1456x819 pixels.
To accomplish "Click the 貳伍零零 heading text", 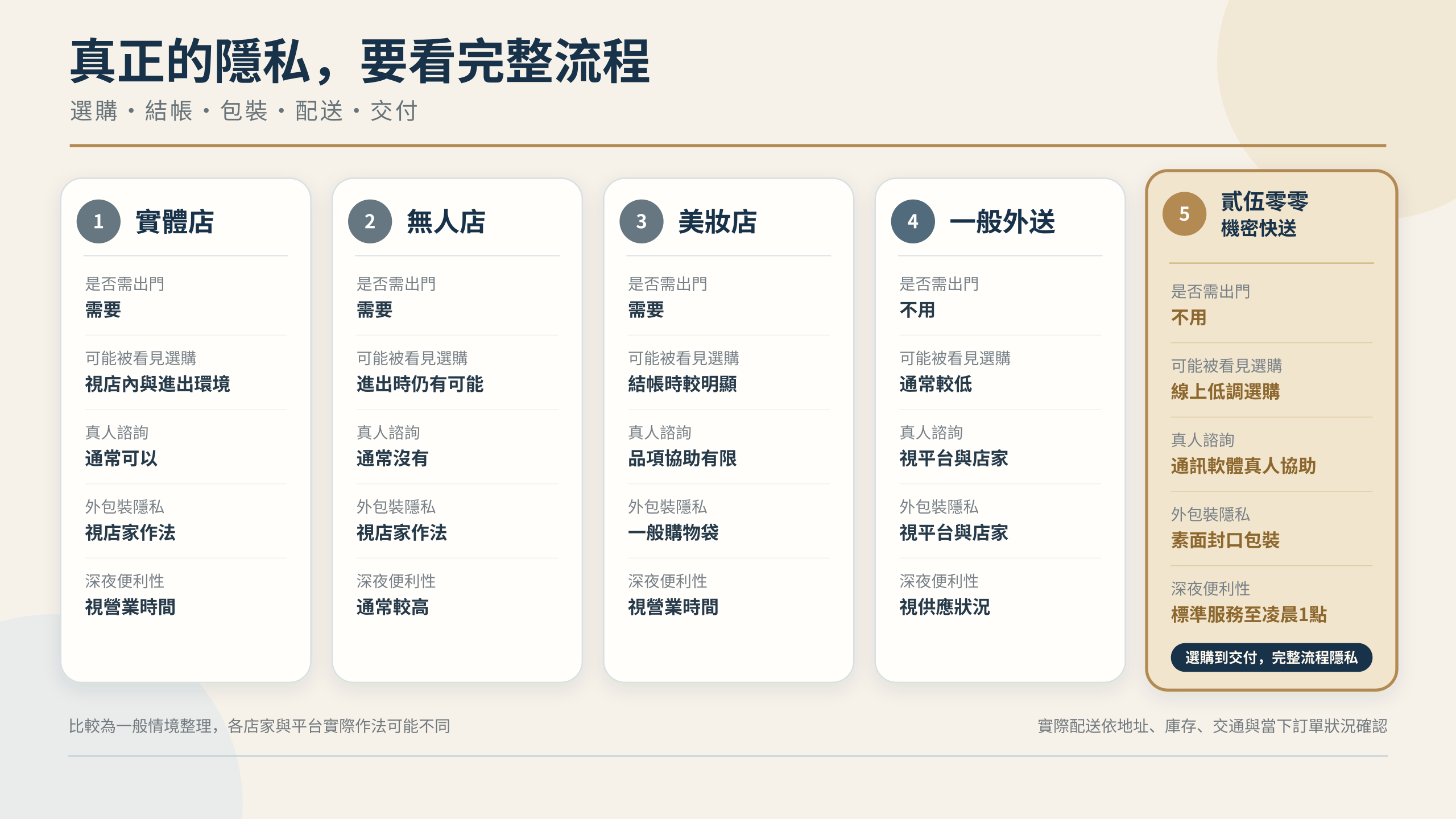I will [1265, 201].
